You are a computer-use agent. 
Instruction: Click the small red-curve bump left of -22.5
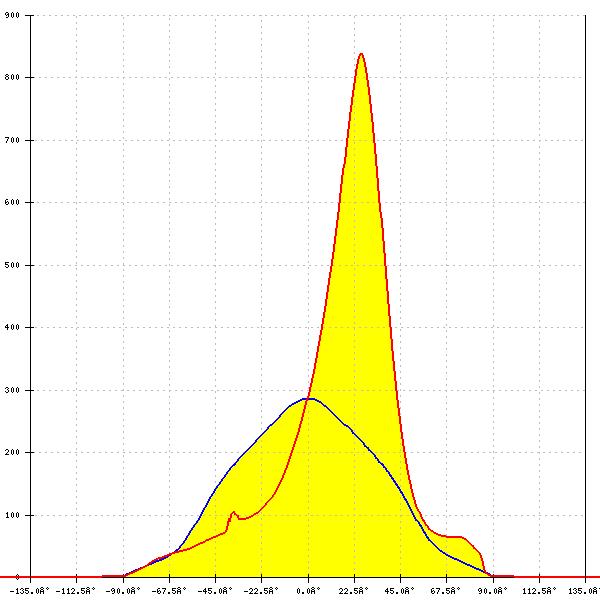click(x=233, y=512)
